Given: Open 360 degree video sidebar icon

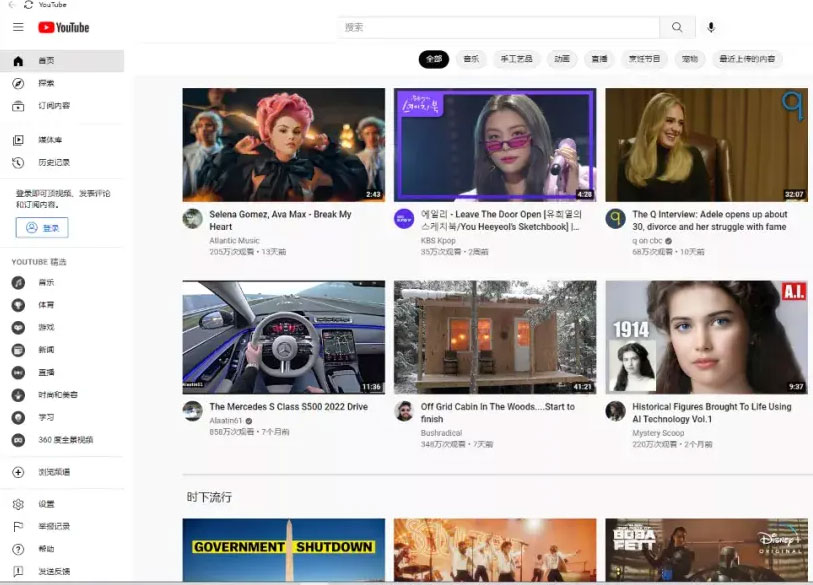Looking at the screenshot, I should [18, 440].
